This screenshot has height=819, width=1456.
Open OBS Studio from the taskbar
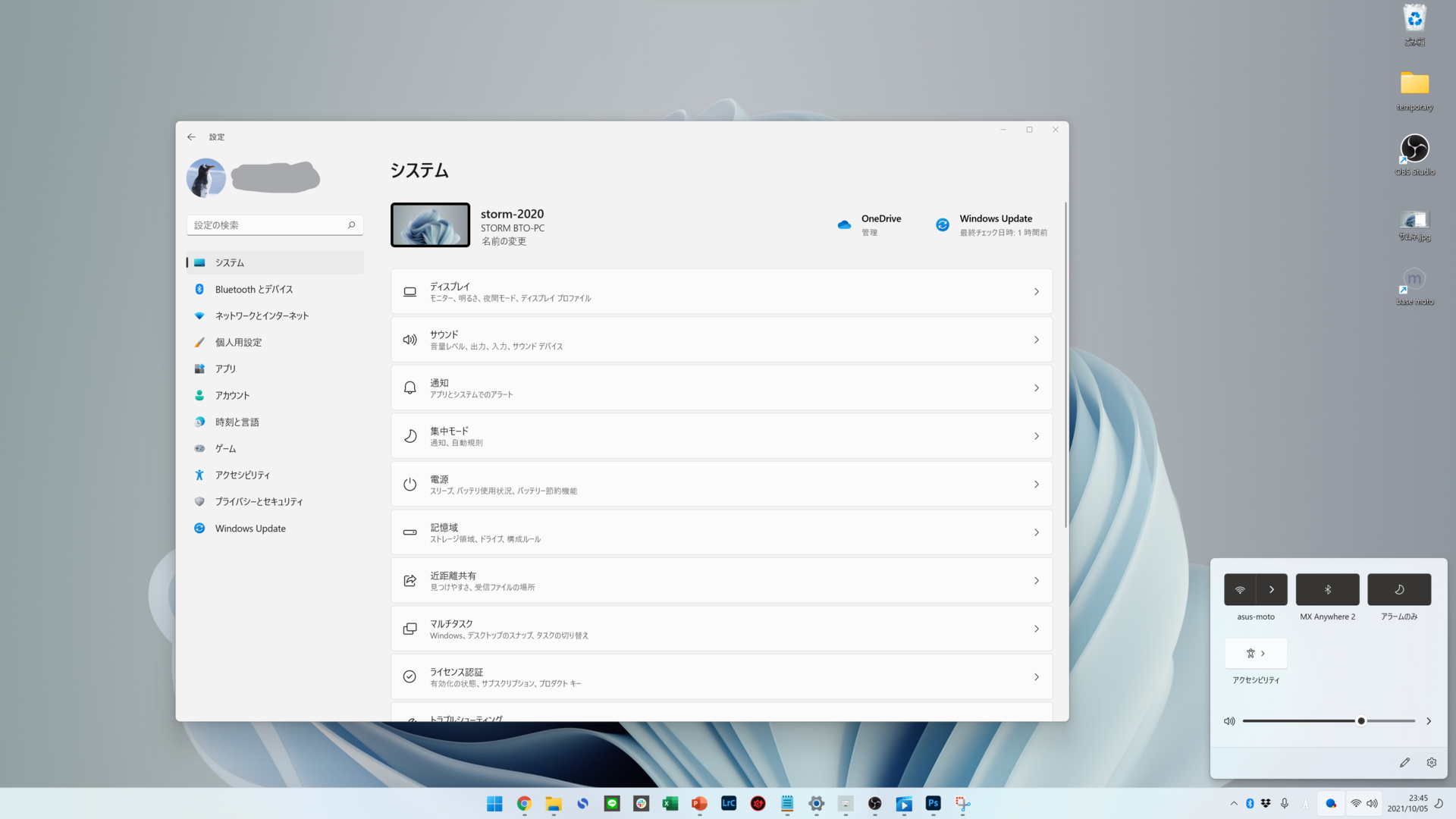coord(874,804)
